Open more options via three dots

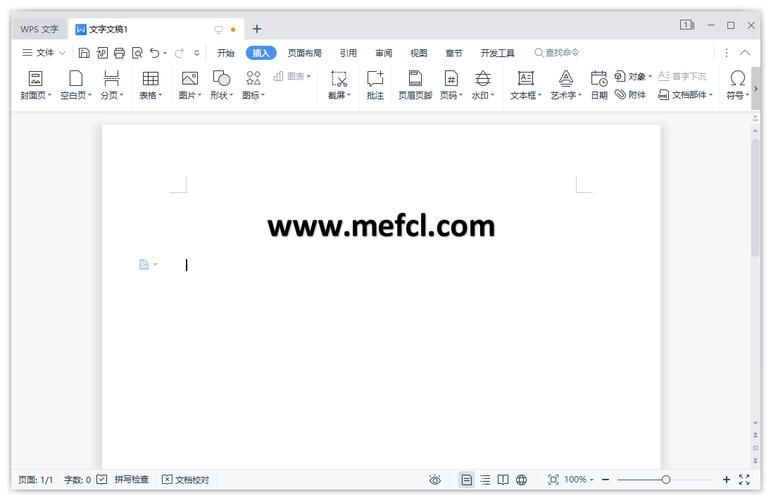click(x=726, y=53)
